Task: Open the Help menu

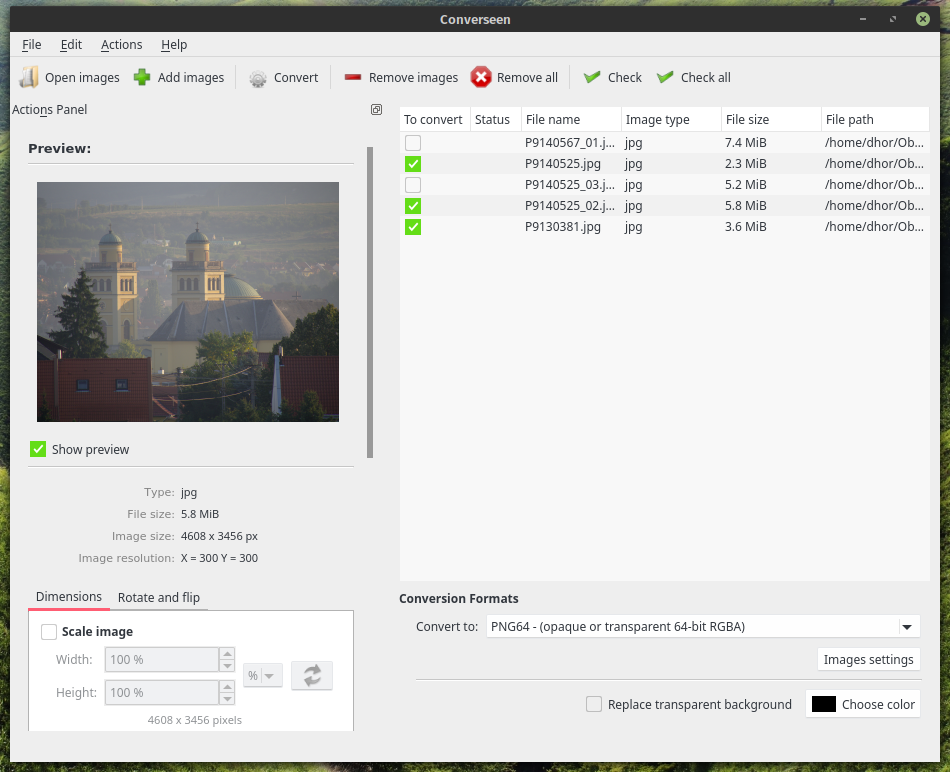Action: pyautogui.click(x=174, y=44)
